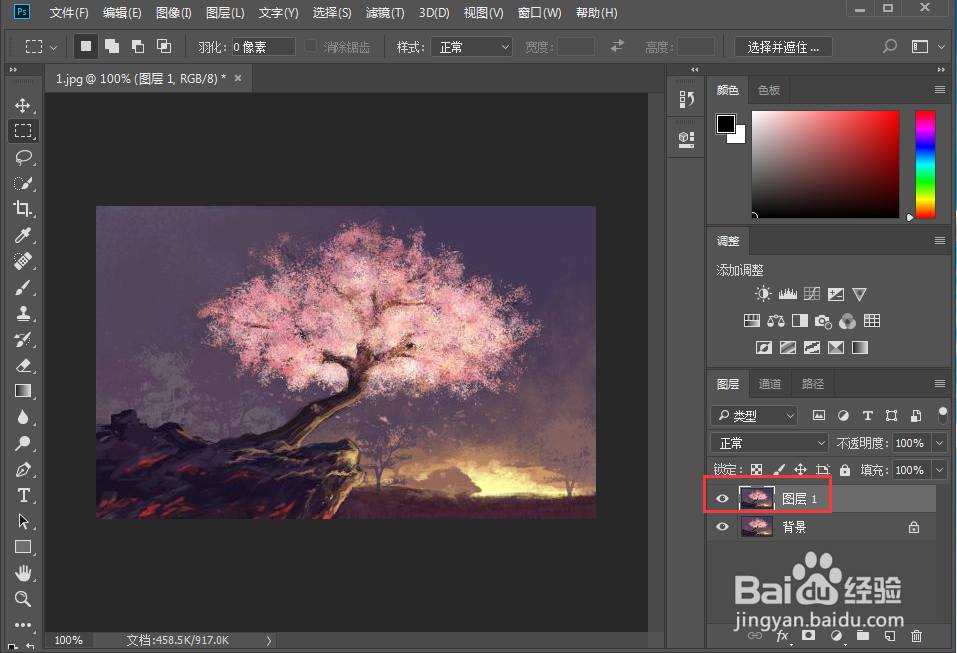Select the Horizontal Type tool
Image resolution: width=957 pixels, height=653 pixels.
pyautogui.click(x=23, y=495)
